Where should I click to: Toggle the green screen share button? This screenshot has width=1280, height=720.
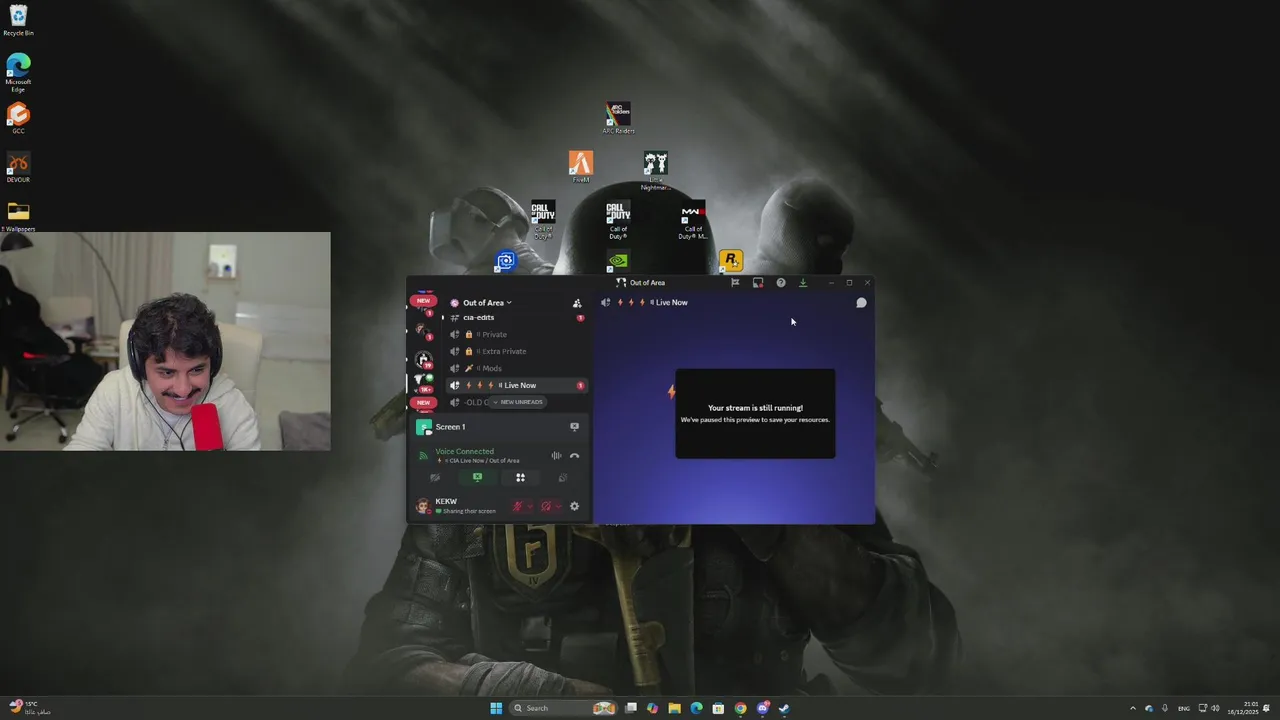[477, 478]
